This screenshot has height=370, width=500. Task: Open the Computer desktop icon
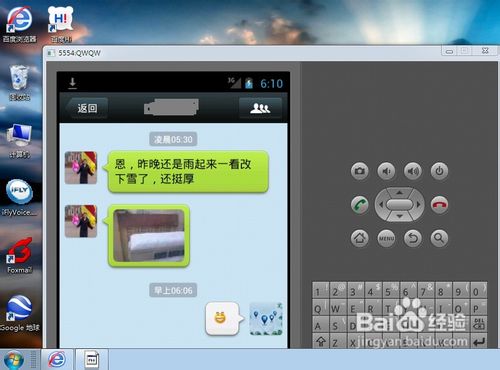19,141
